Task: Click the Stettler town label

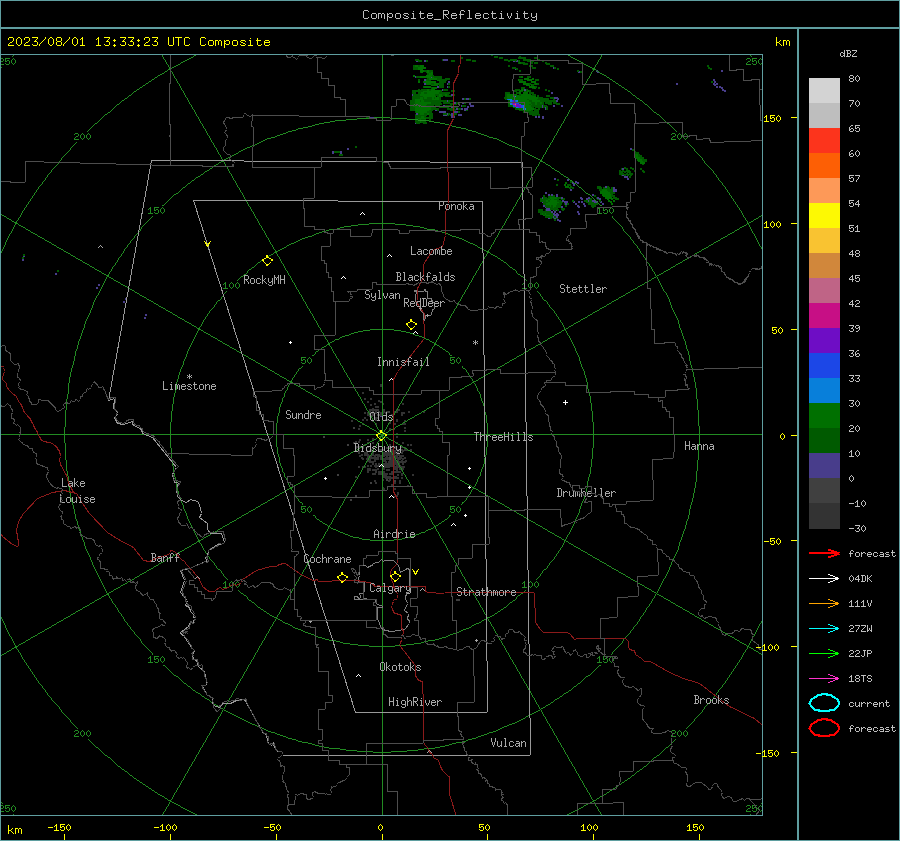Action: (583, 289)
